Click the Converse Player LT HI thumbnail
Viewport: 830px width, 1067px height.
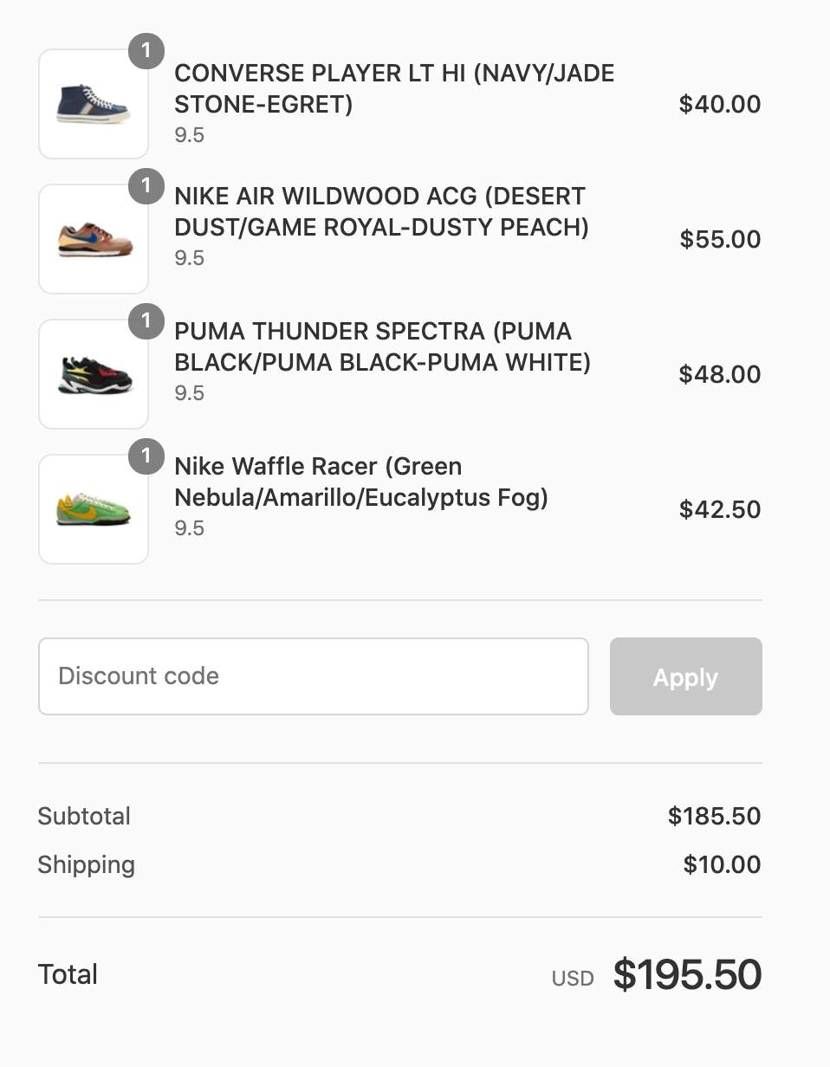point(92,101)
